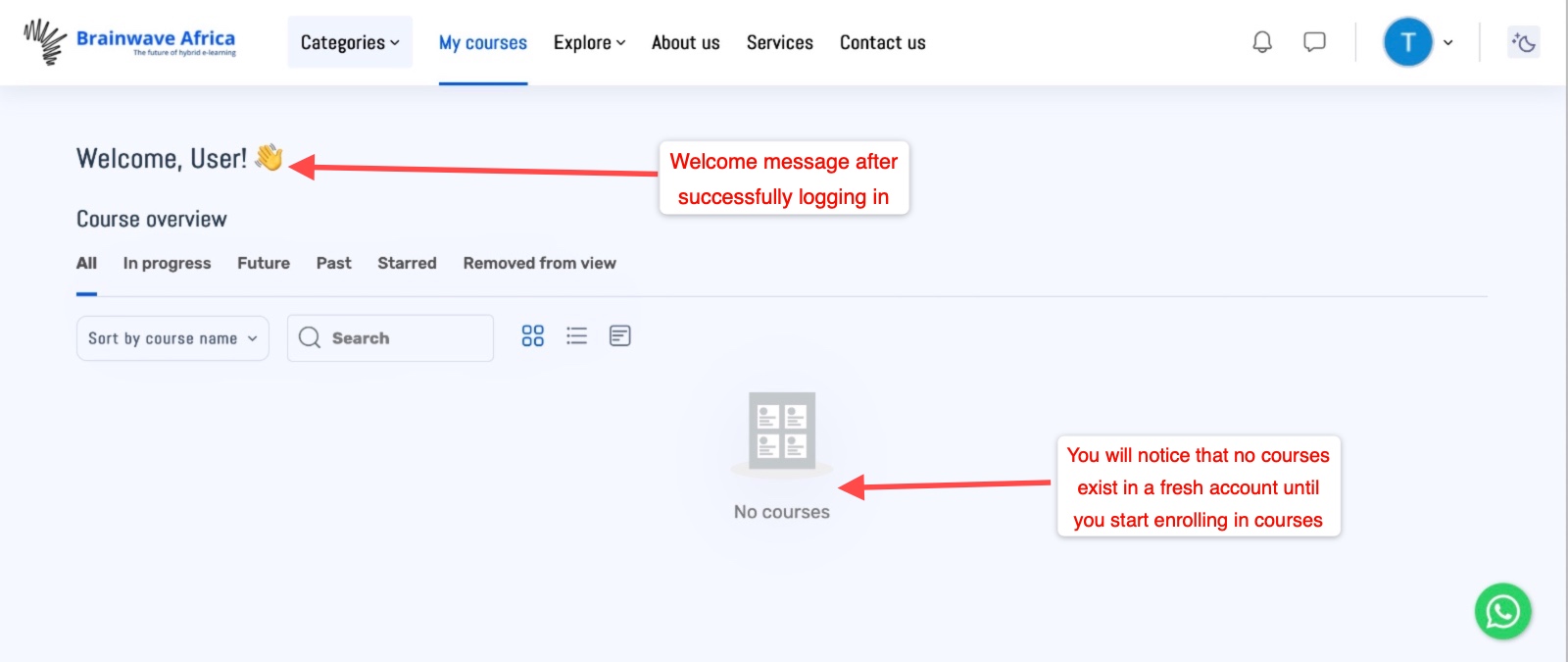1568x662 pixels.
Task: Expand the Categories dropdown
Action: 350,42
